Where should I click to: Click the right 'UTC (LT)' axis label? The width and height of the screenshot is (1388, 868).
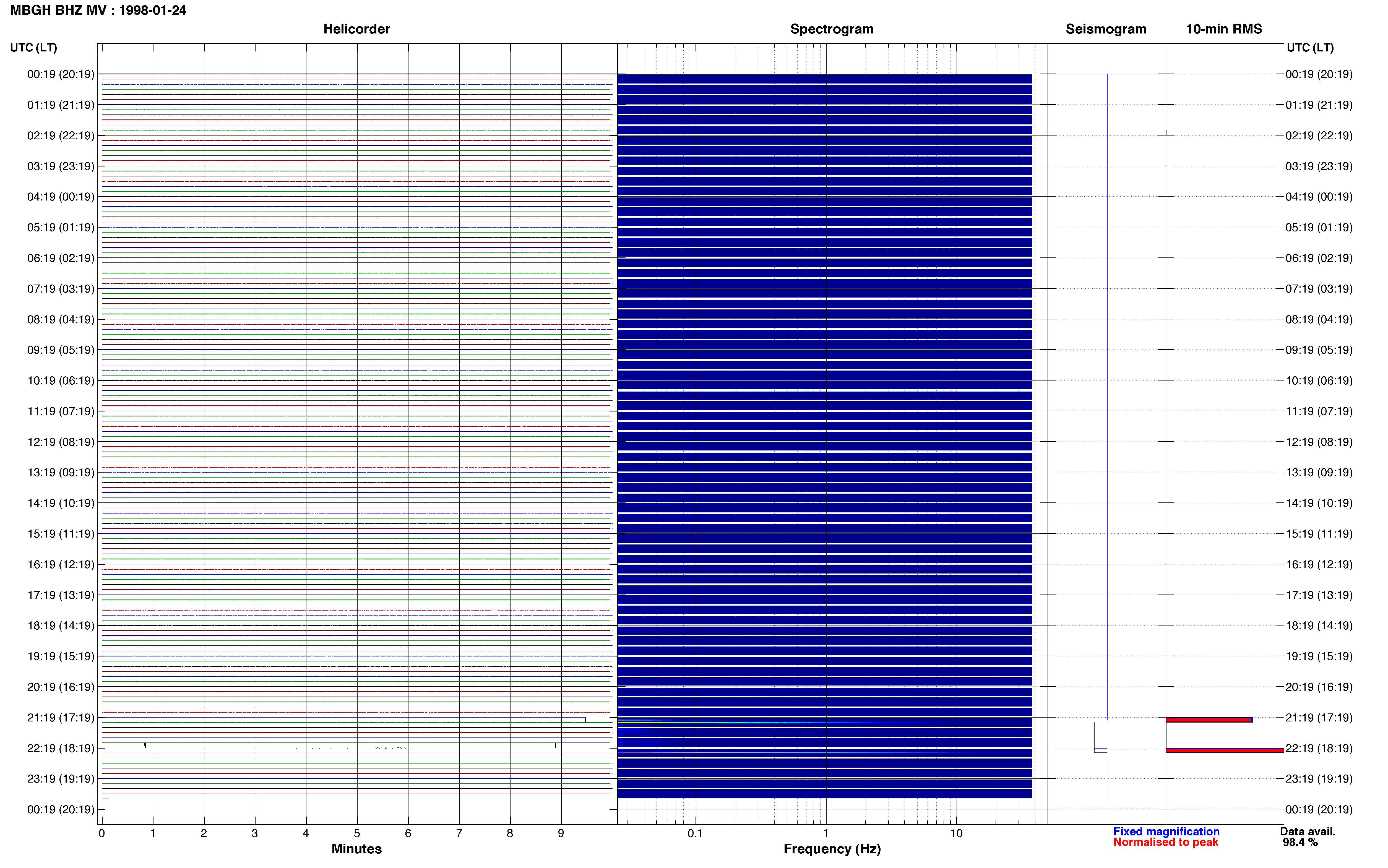[x=1310, y=48]
